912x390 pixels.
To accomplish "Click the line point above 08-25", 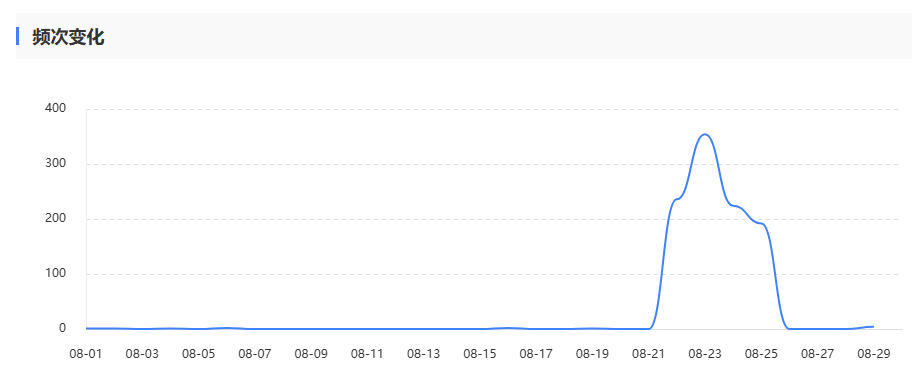I will pos(761,224).
